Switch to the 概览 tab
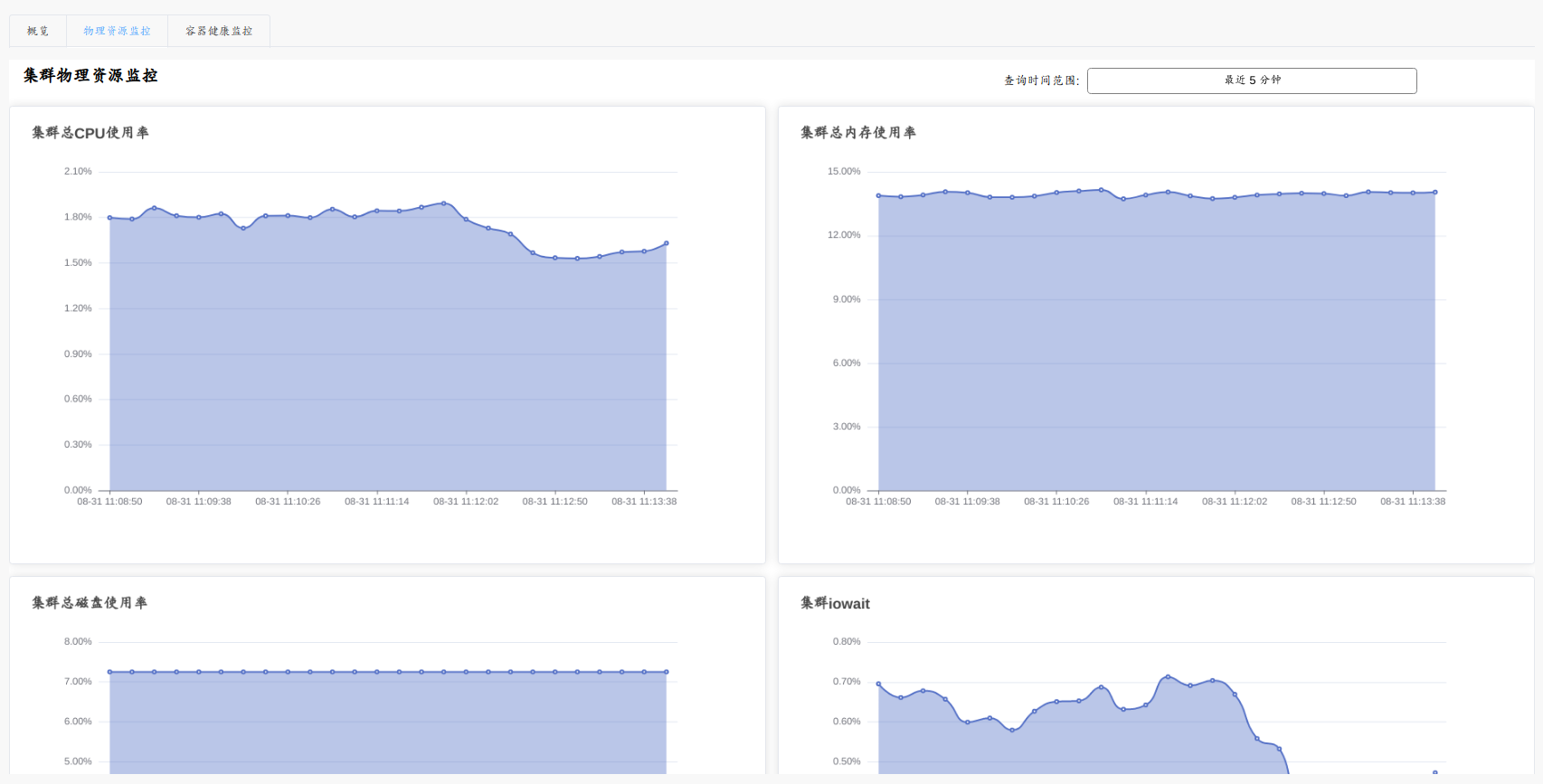The image size is (1543, 784). [38, 31]
